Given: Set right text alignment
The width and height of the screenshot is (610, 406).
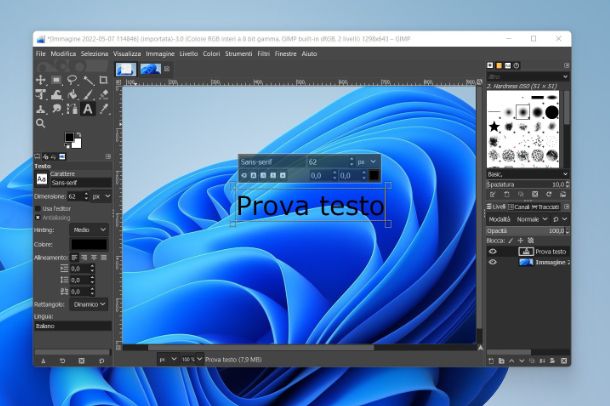Looking at the screenshot, I should click(84, 257).
